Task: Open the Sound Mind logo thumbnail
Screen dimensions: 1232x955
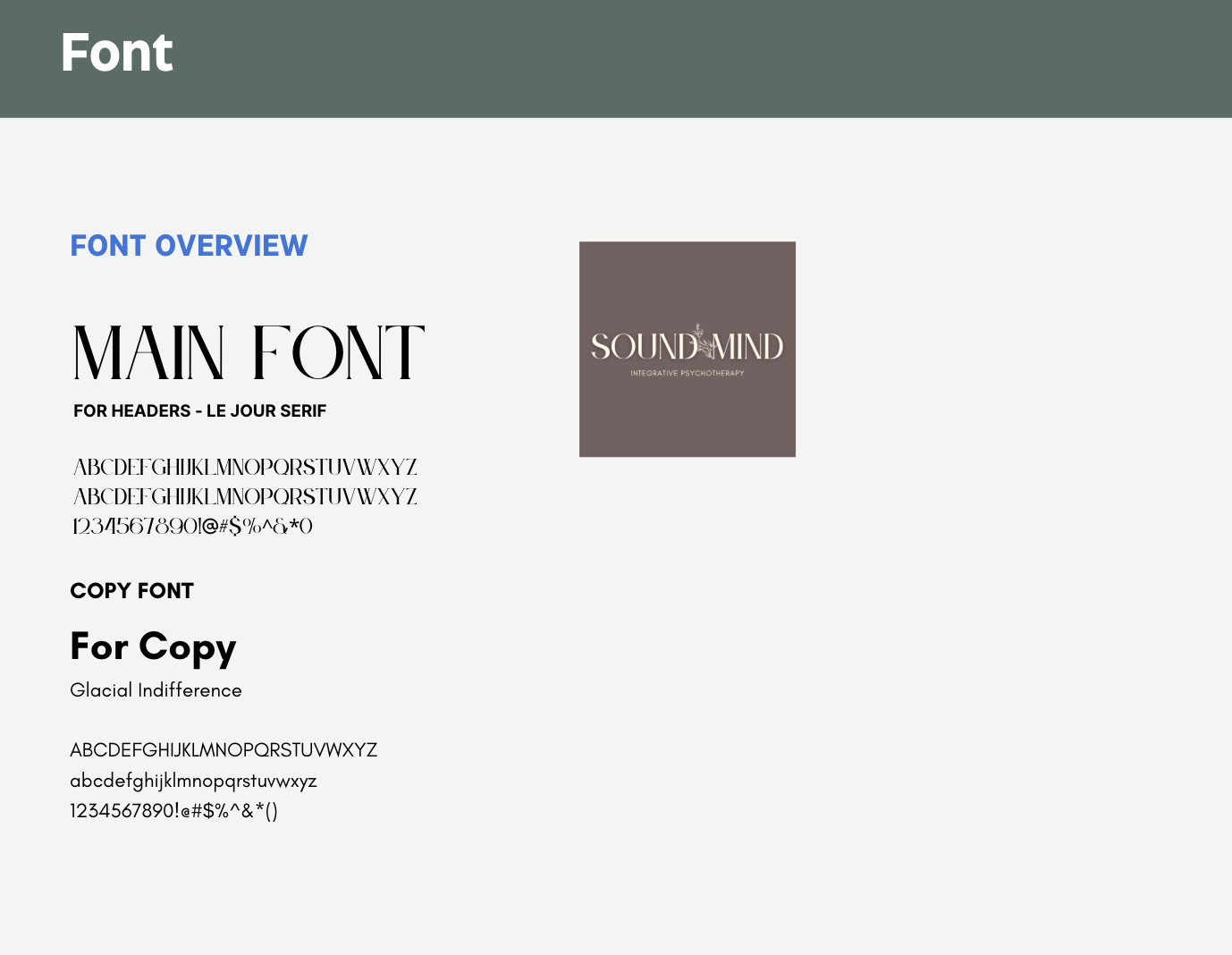Action: pyautogui.click(x=687, y=348)
